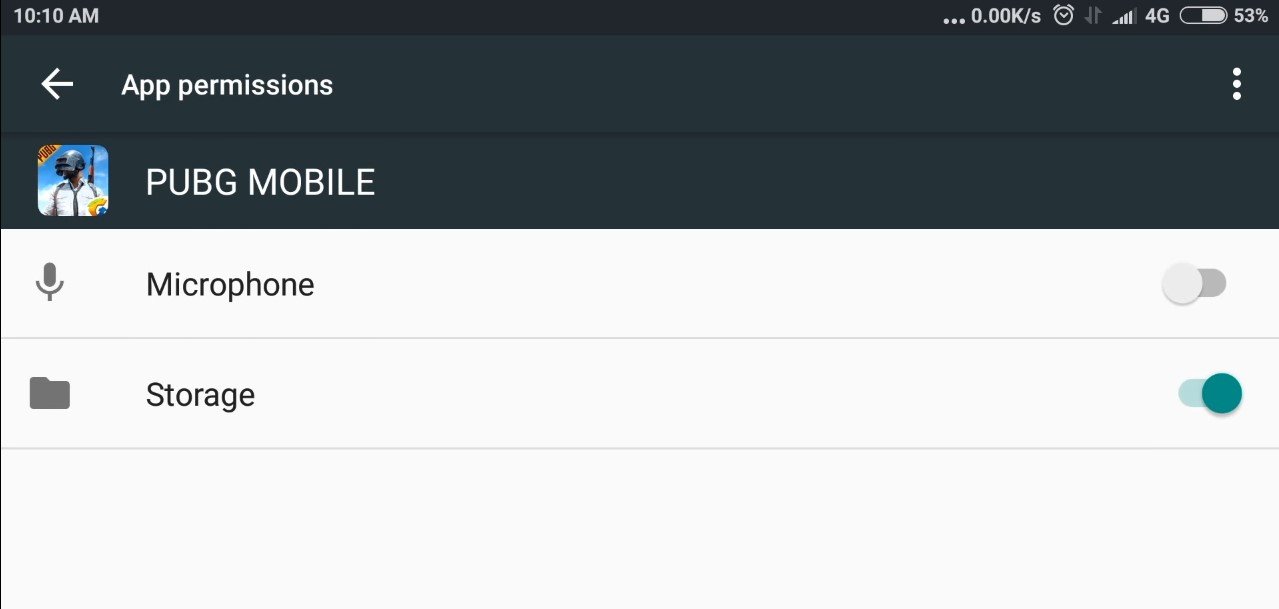Tap the battery level indicator
Viewport: 1279px width, 609px height.
click(1205, 15)
